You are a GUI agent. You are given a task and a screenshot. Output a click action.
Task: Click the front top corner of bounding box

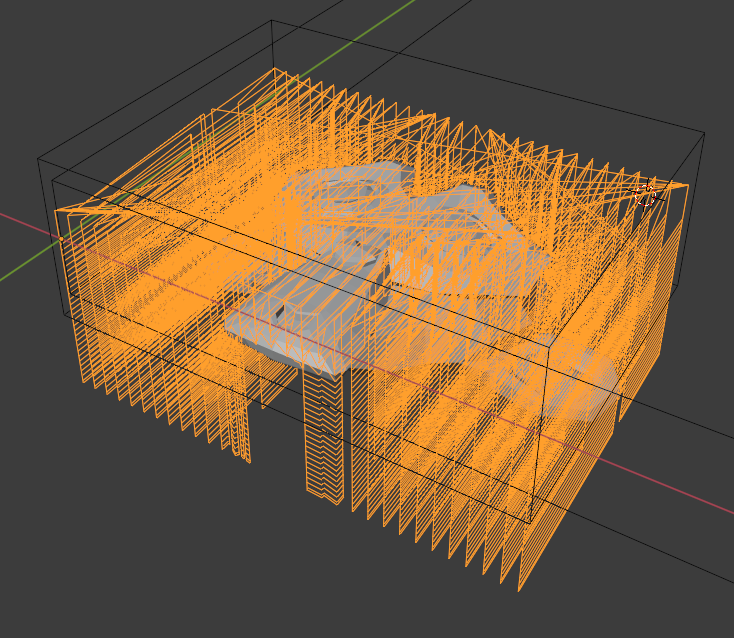548,347
